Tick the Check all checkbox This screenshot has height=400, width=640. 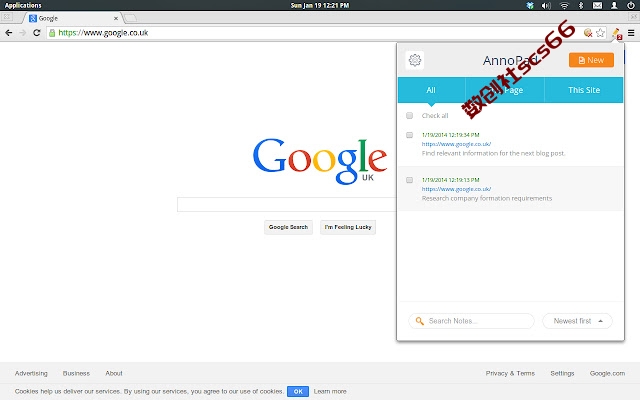click(409, 116)
